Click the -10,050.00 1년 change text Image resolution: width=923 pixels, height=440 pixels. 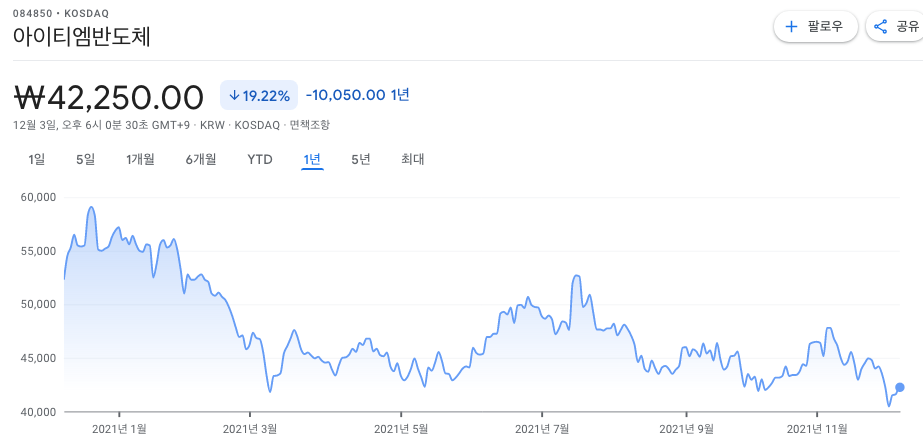tap(357, 95)
